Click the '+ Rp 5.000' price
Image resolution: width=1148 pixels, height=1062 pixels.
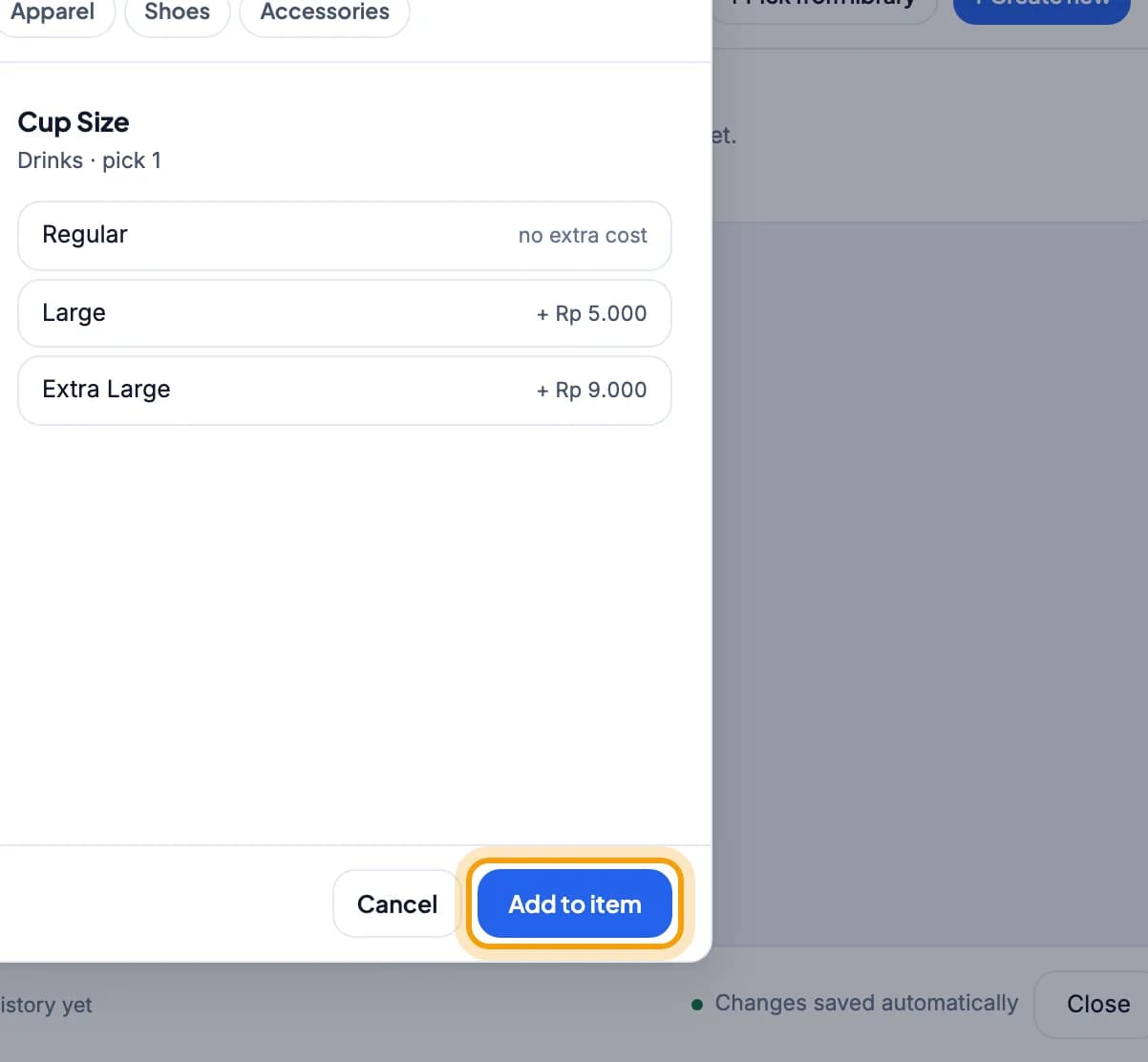pyautogui.click(x=591, y=313)
